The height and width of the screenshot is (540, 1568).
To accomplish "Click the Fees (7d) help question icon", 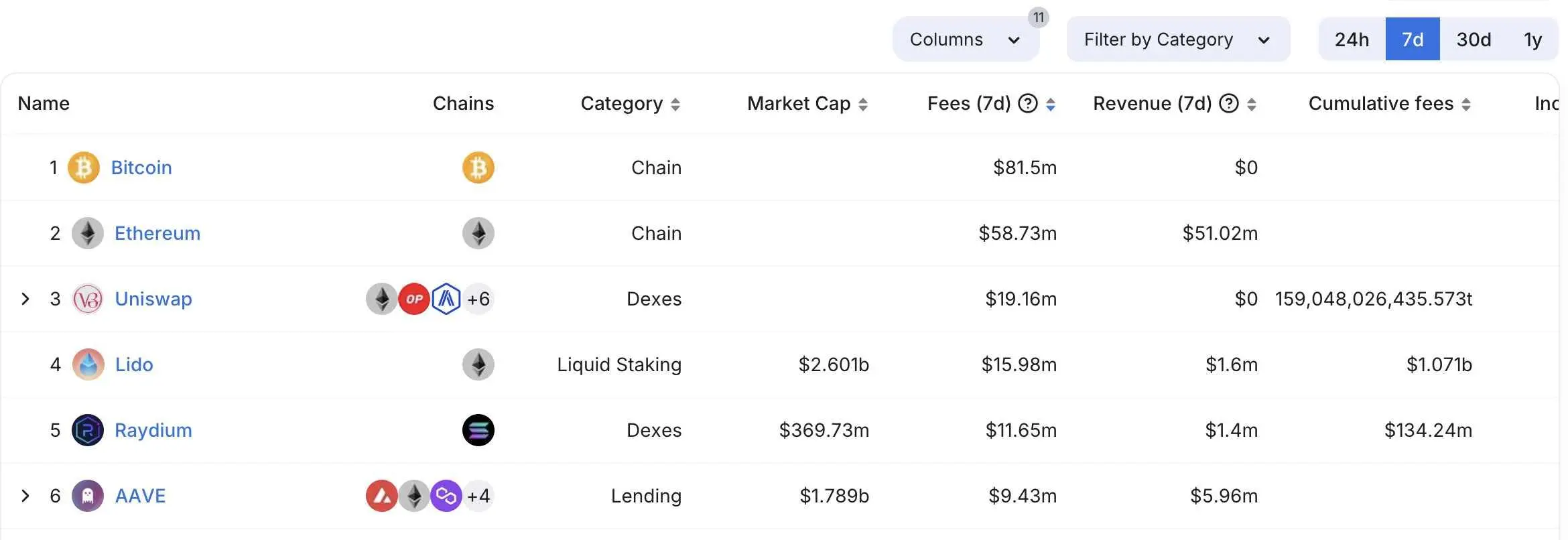I will pos(1028,103).
